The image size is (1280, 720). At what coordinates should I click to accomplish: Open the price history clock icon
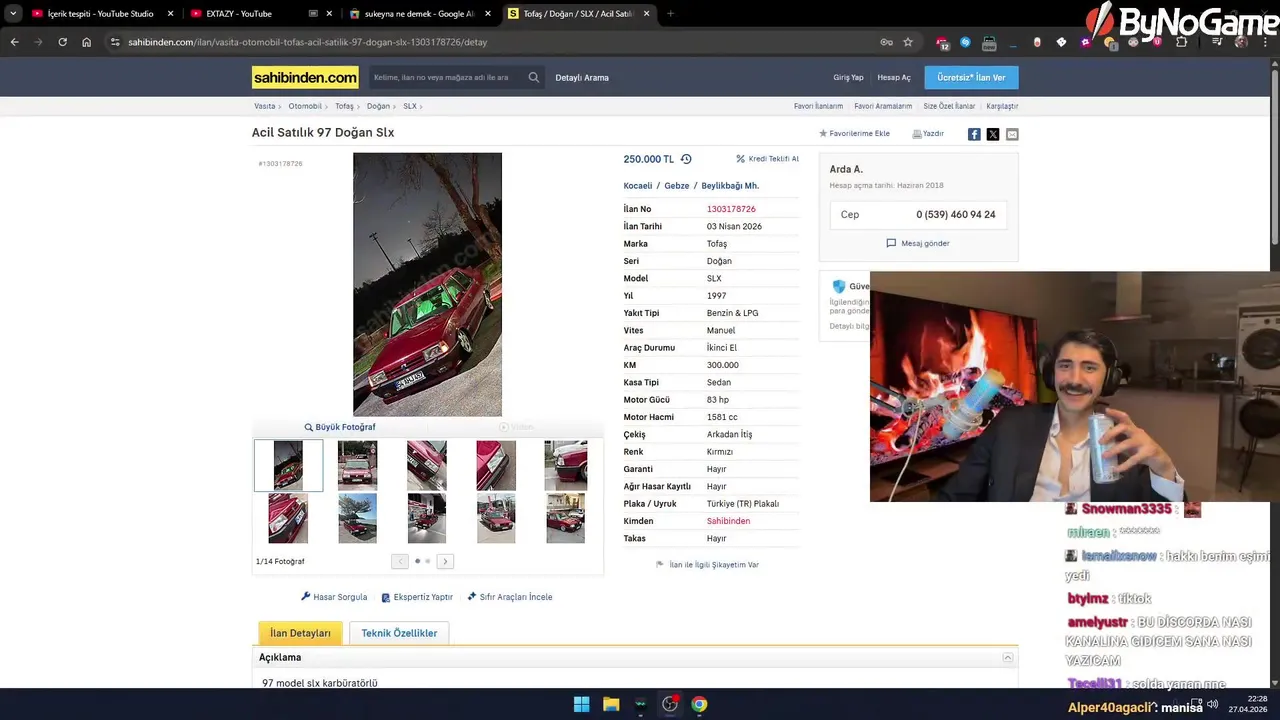[x=686, y=159]
